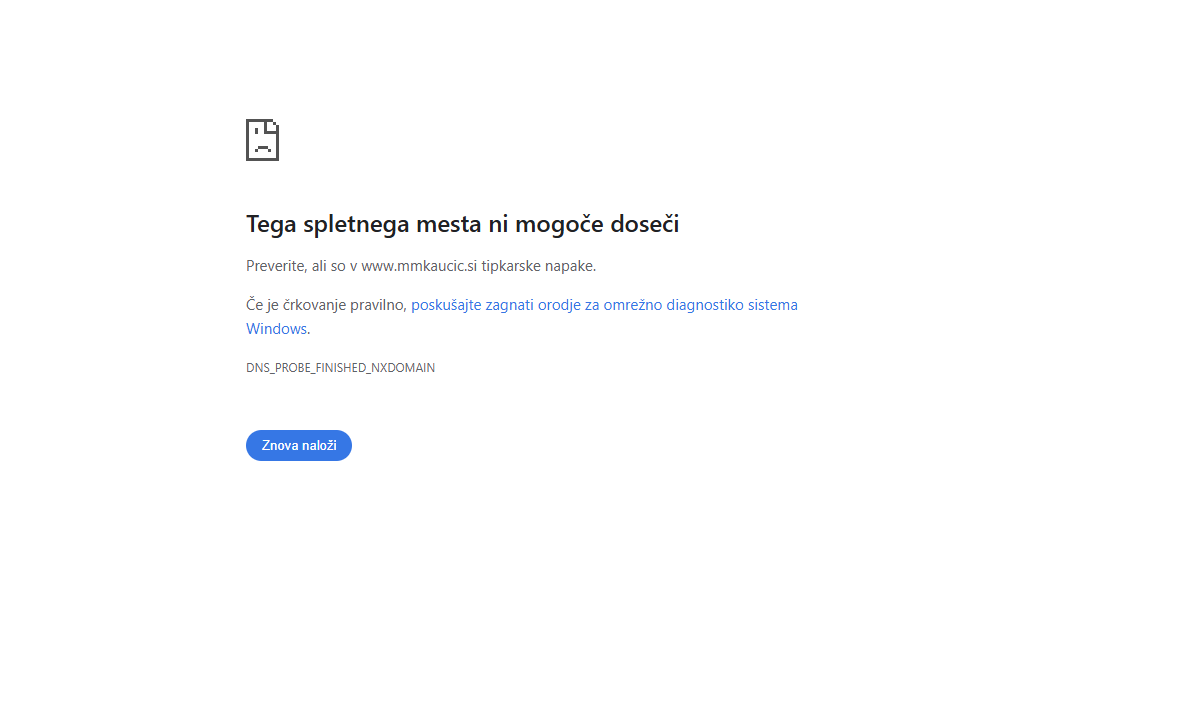Click the sad page error icon
1204x719 pixels.
[262, 140]
